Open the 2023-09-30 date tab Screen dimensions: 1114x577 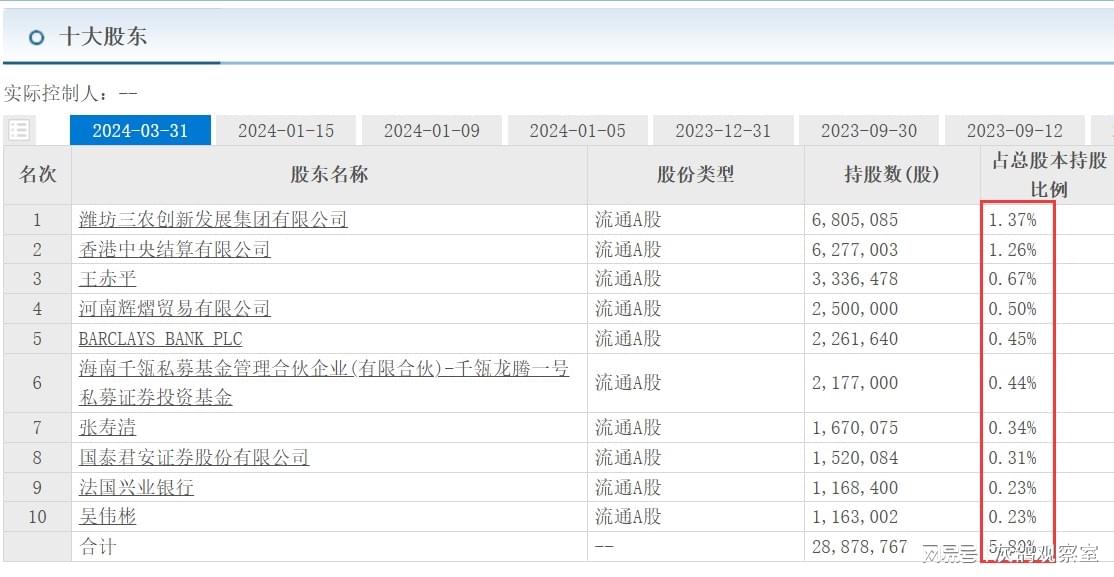point(869,131)
